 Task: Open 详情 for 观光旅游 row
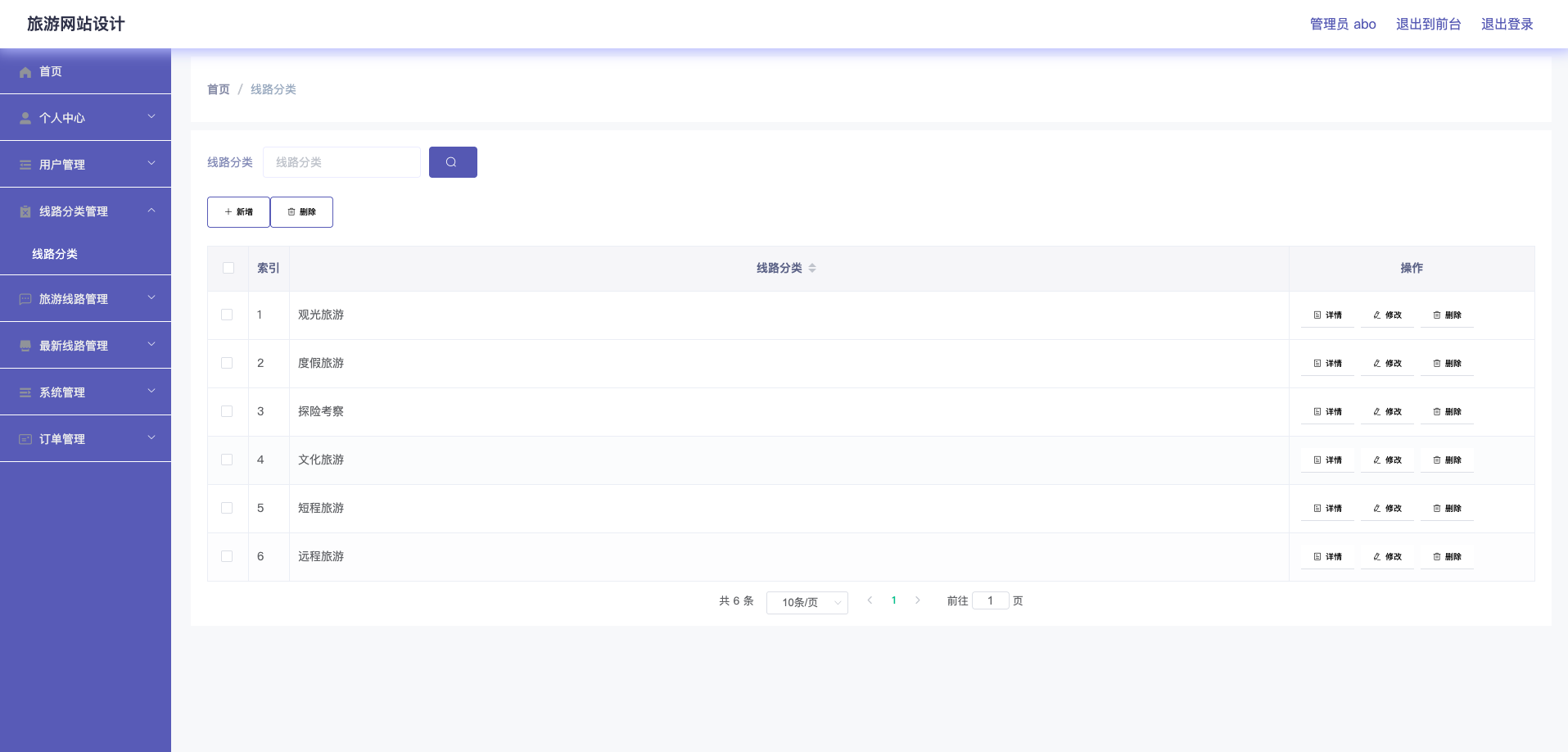1327,315
